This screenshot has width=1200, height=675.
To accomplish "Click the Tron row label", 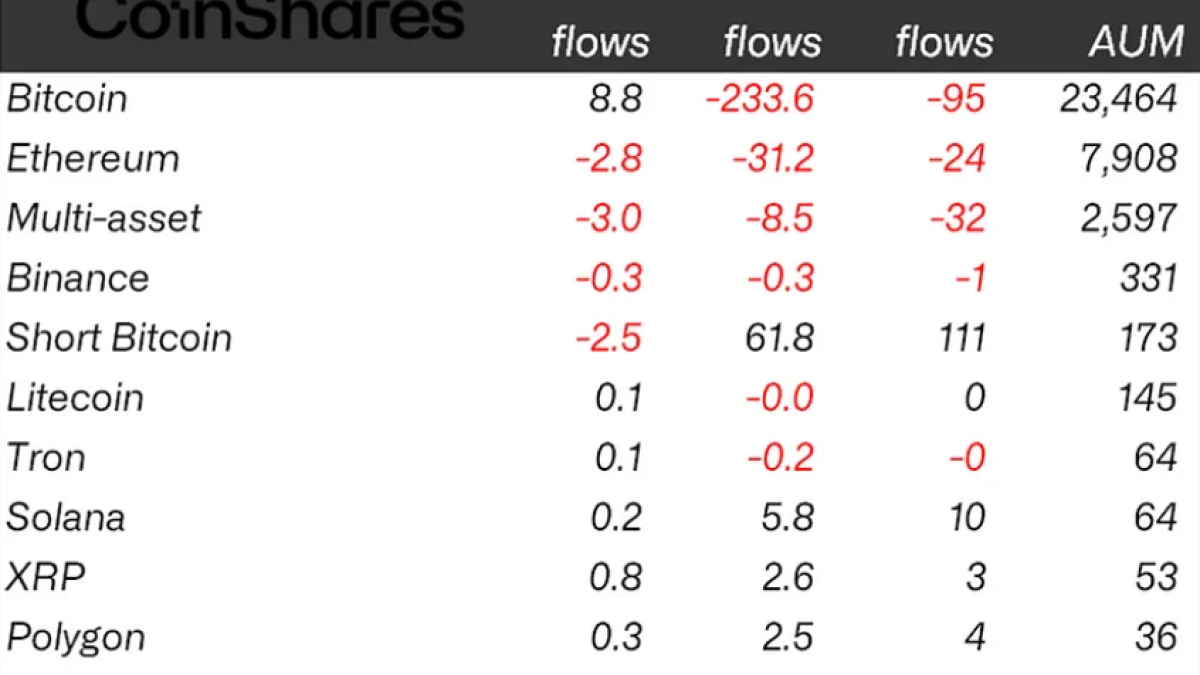I will (46, 458).
